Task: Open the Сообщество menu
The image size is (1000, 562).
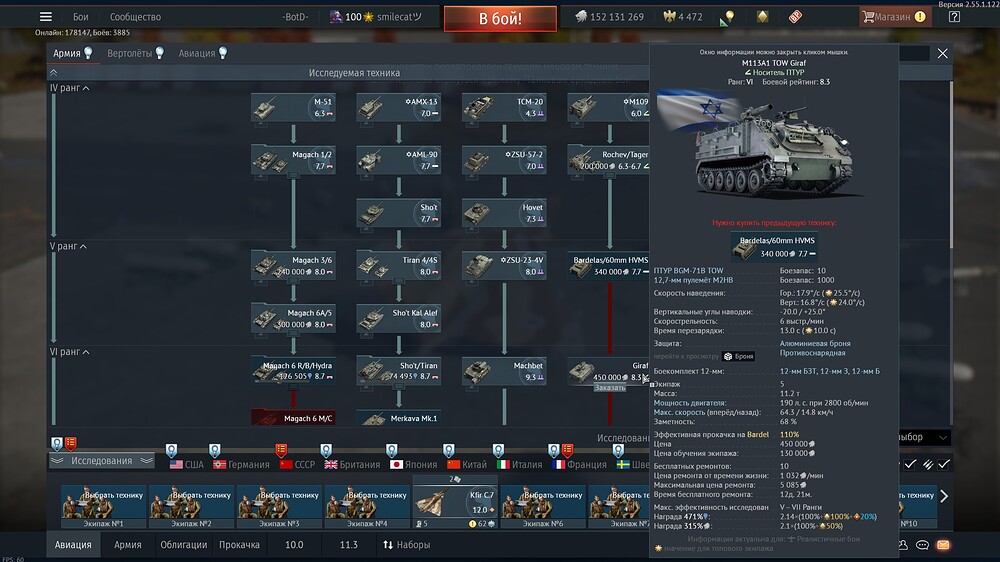Action: [135, 17]
